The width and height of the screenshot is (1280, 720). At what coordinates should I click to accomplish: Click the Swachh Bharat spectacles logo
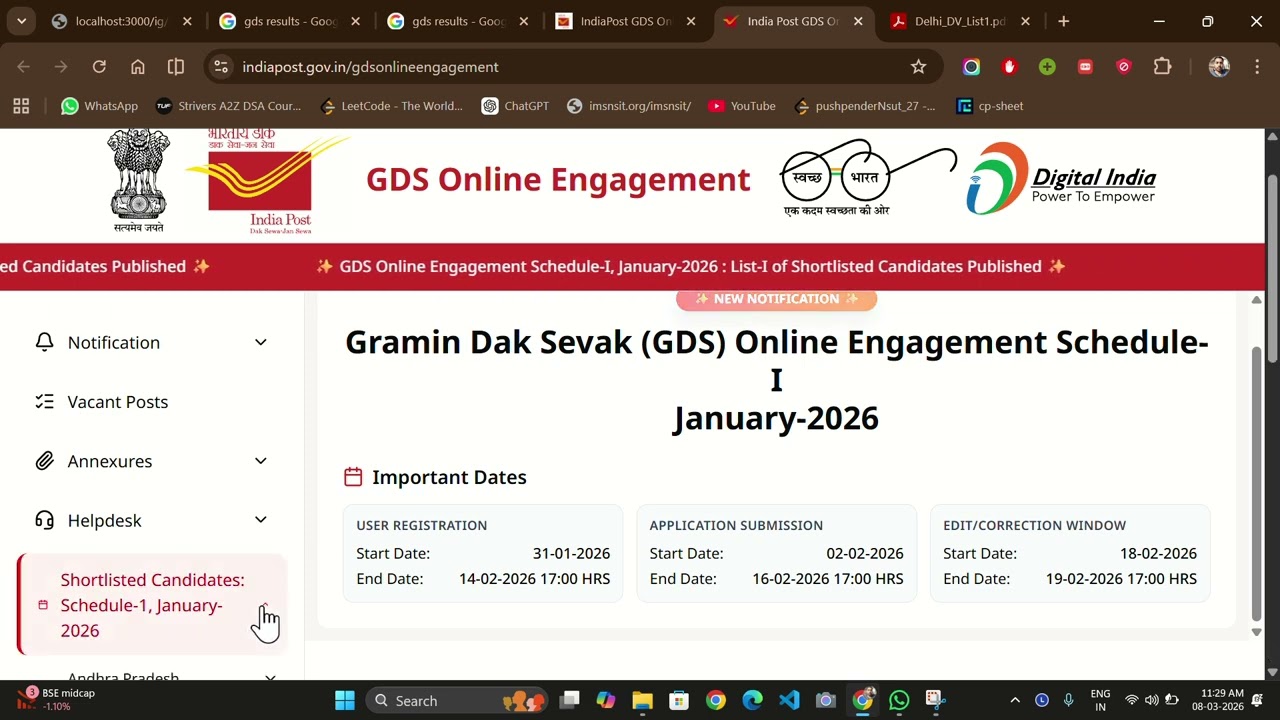point(867,179)
